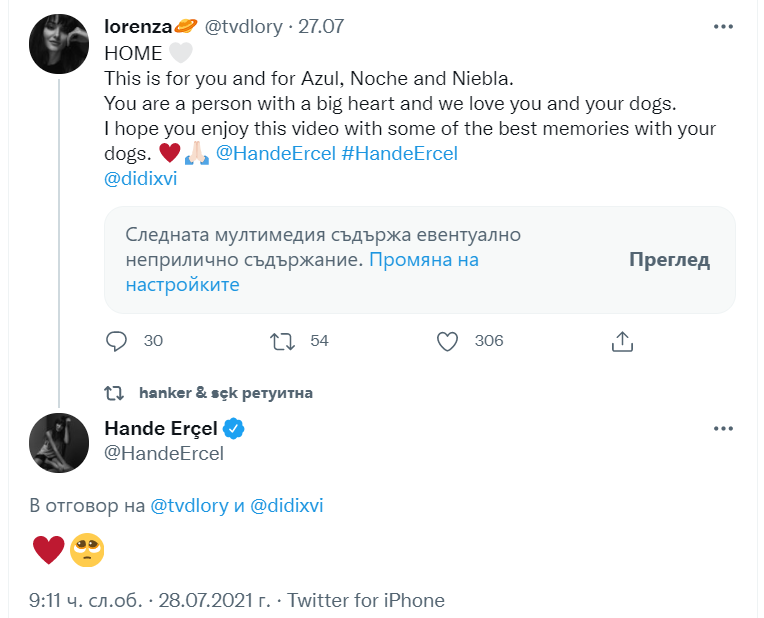Viewport: 764px width, 618px height.
Task: Click the retweet arrows icon
Action: pyautogui.click(x=283, y=341)
